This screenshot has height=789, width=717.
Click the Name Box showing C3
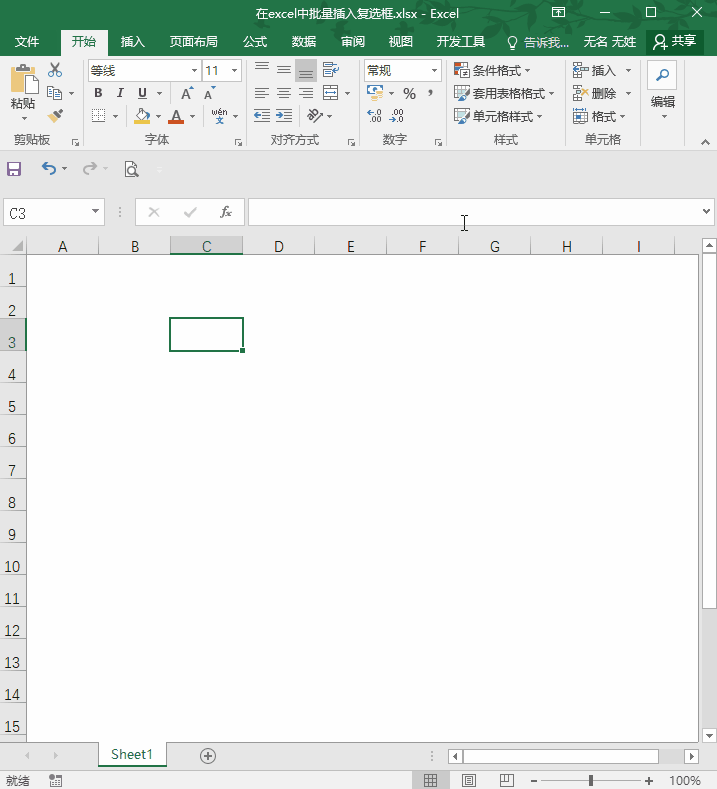[53, 213]
